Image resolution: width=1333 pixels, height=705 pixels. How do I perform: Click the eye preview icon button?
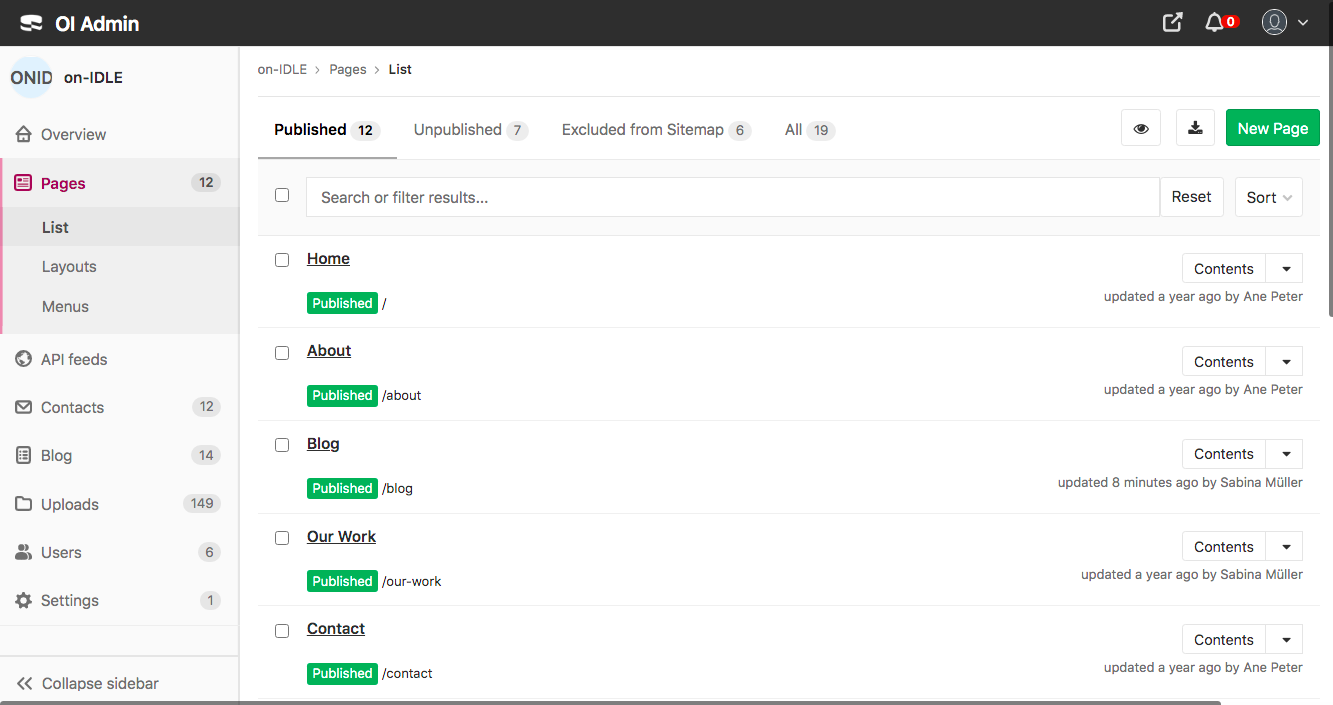(1141, 128)
